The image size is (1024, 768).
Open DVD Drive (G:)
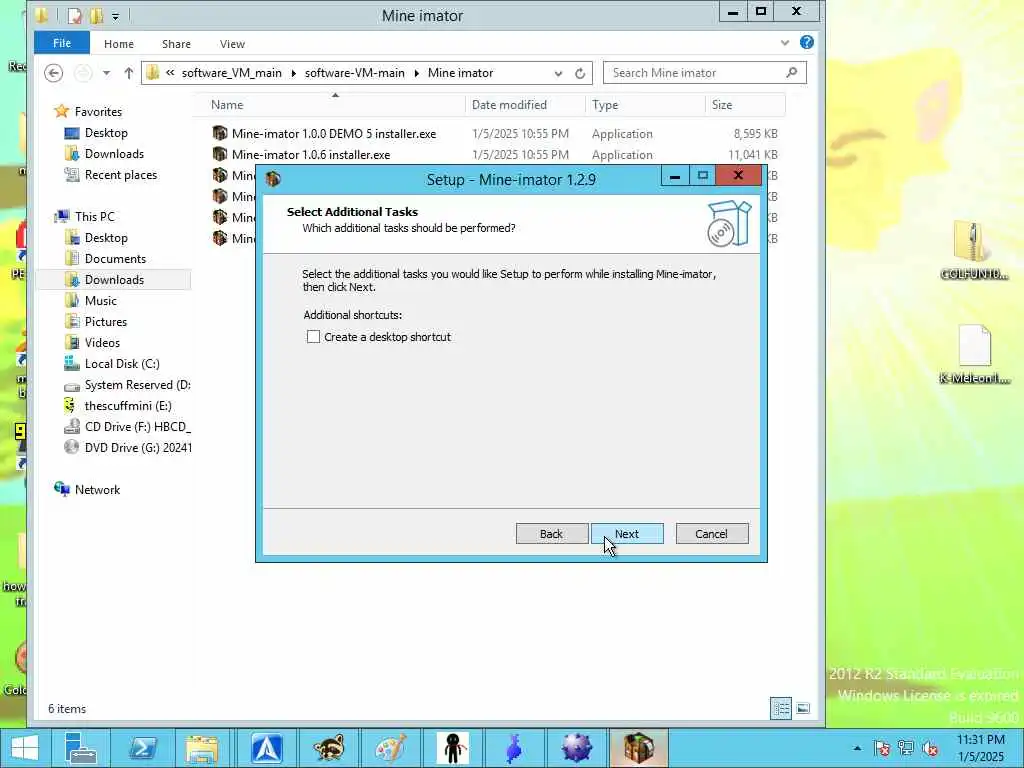click(138, 447)
